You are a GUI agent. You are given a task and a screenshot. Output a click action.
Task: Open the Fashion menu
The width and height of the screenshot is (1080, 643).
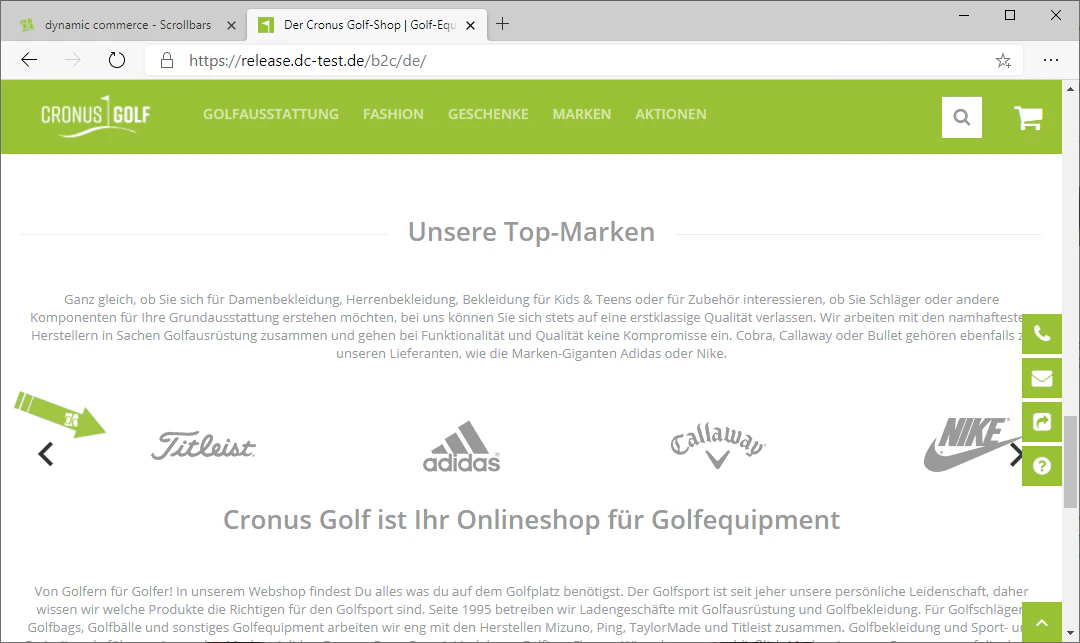click(393, 114)
